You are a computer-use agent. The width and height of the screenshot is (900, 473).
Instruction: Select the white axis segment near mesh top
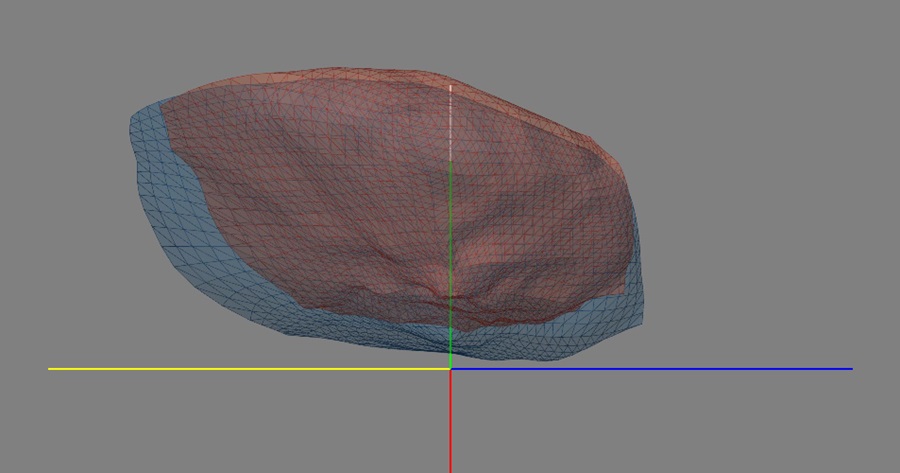pyautogui.click(x=451, y=122)
